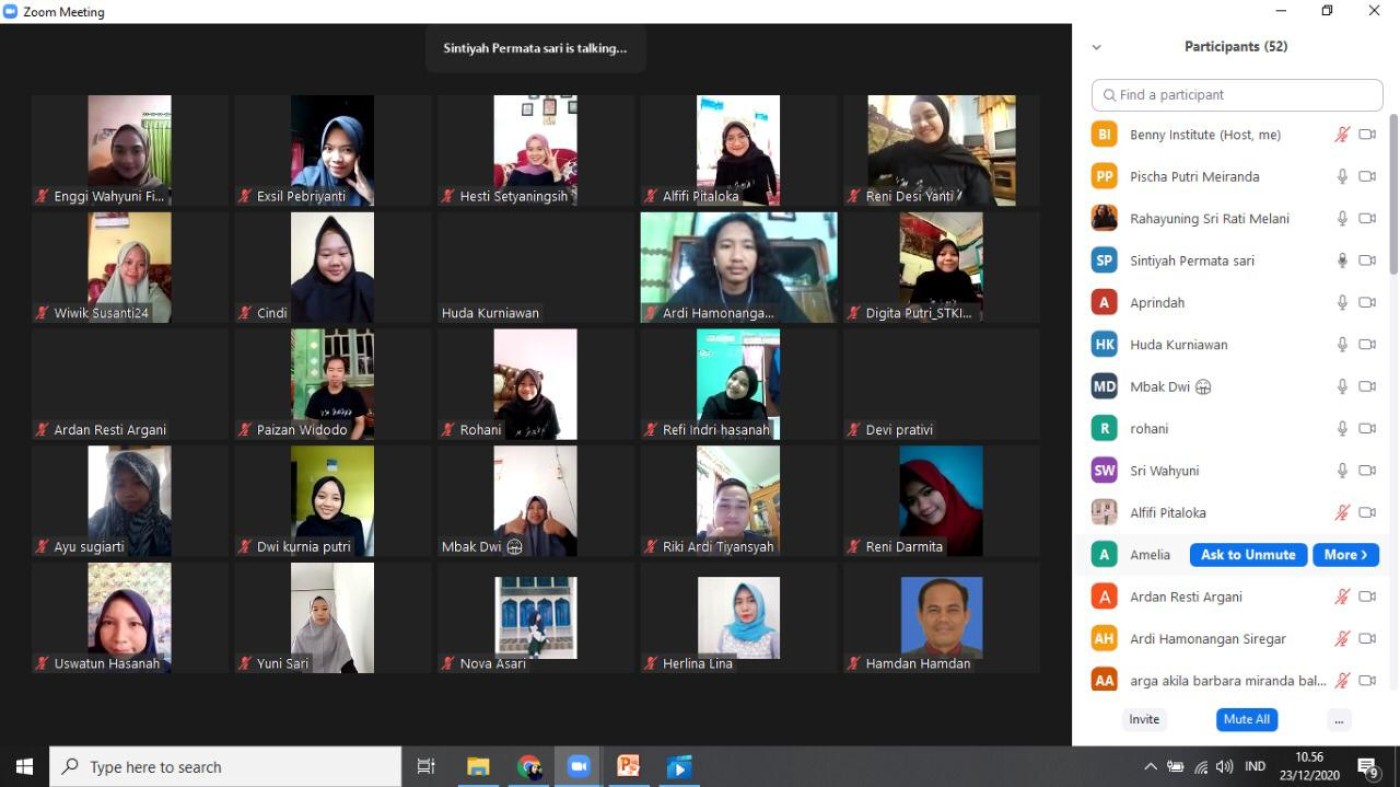Select Ardi Hamonangan's video tile

tap(738, 267)
